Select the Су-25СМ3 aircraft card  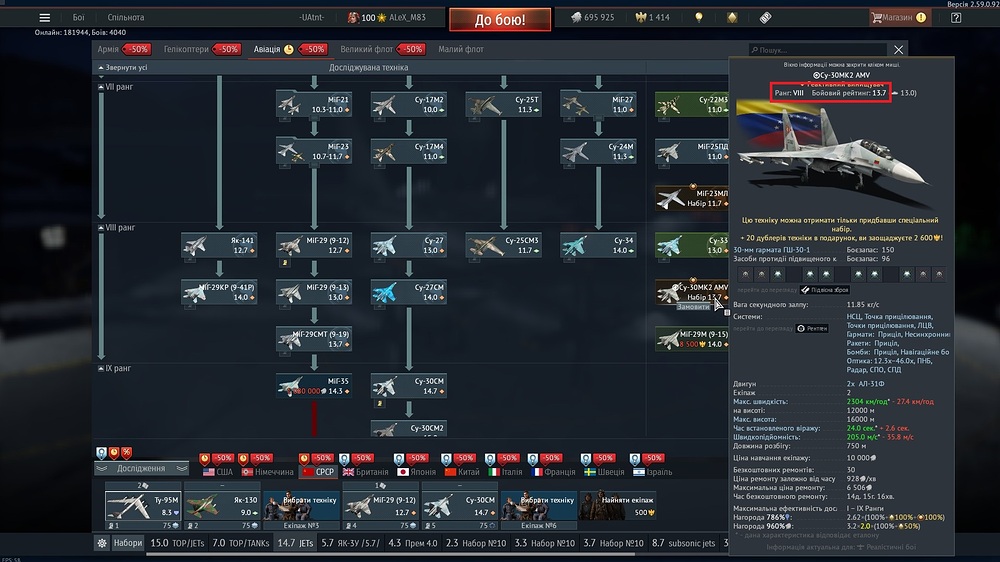pos(503,246)
